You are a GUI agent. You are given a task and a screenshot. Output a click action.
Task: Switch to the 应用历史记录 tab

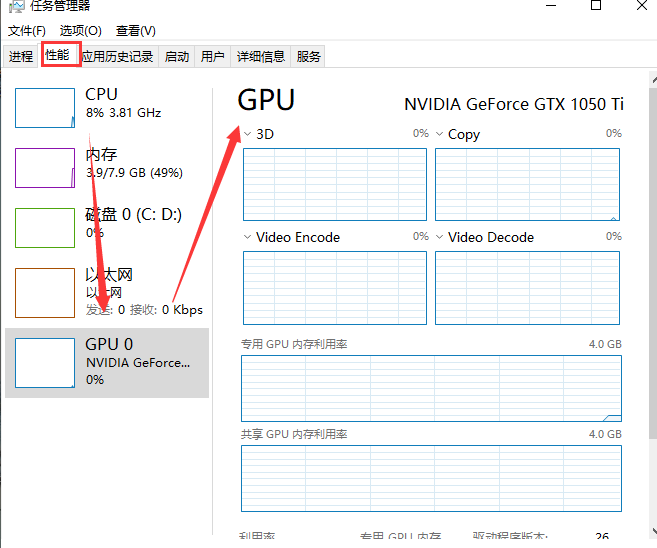[118, 57]
